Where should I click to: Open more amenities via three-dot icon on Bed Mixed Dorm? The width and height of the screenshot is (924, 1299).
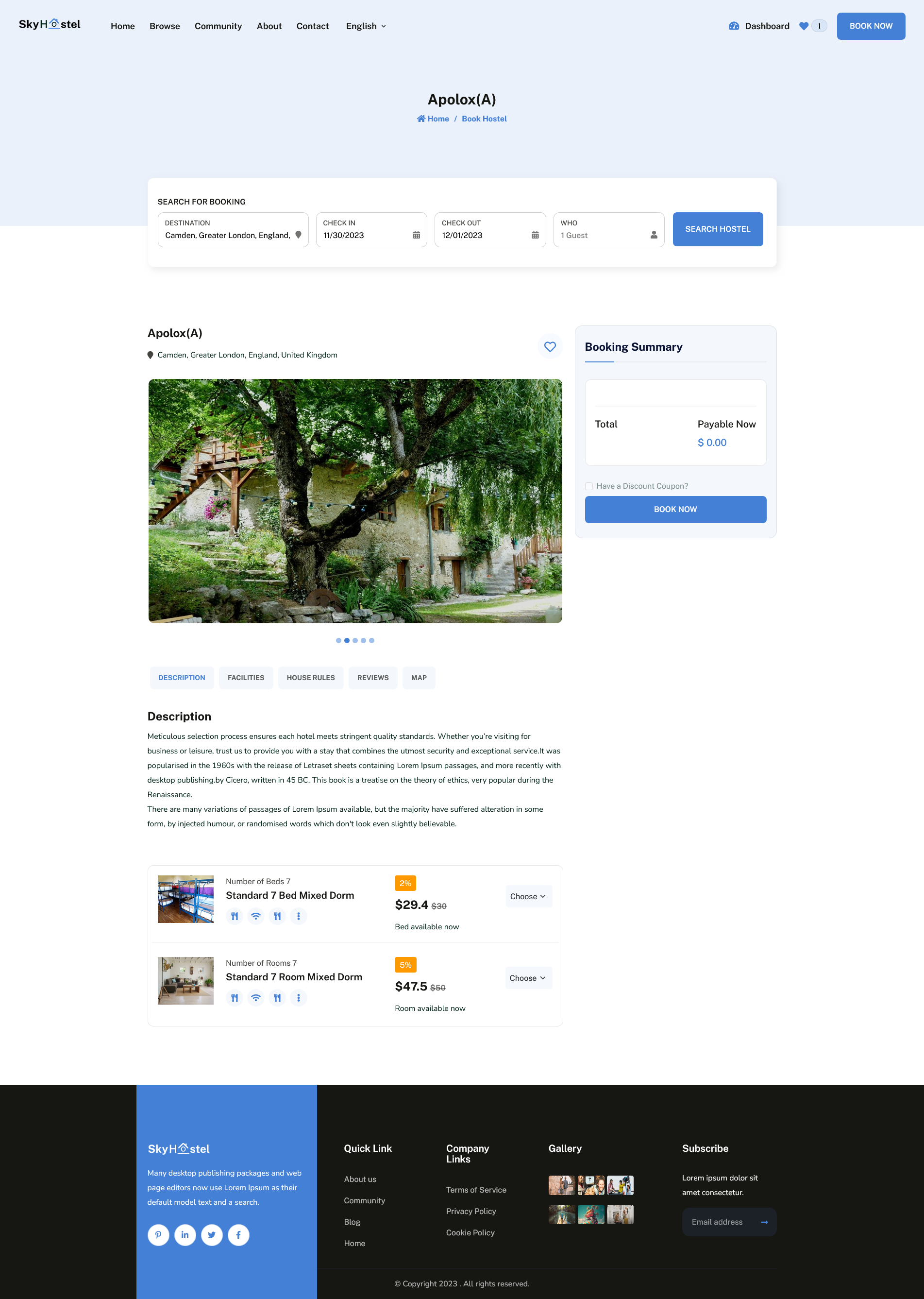(x=299, y=917)
